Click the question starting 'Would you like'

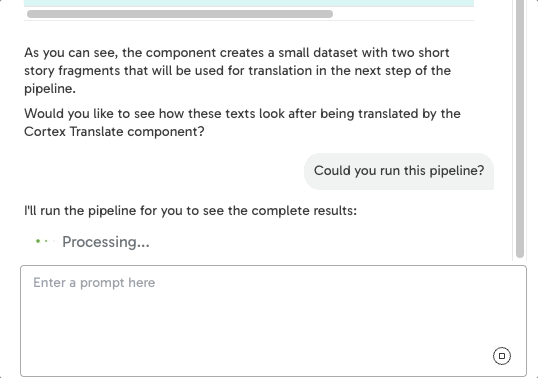click(242, 122)
